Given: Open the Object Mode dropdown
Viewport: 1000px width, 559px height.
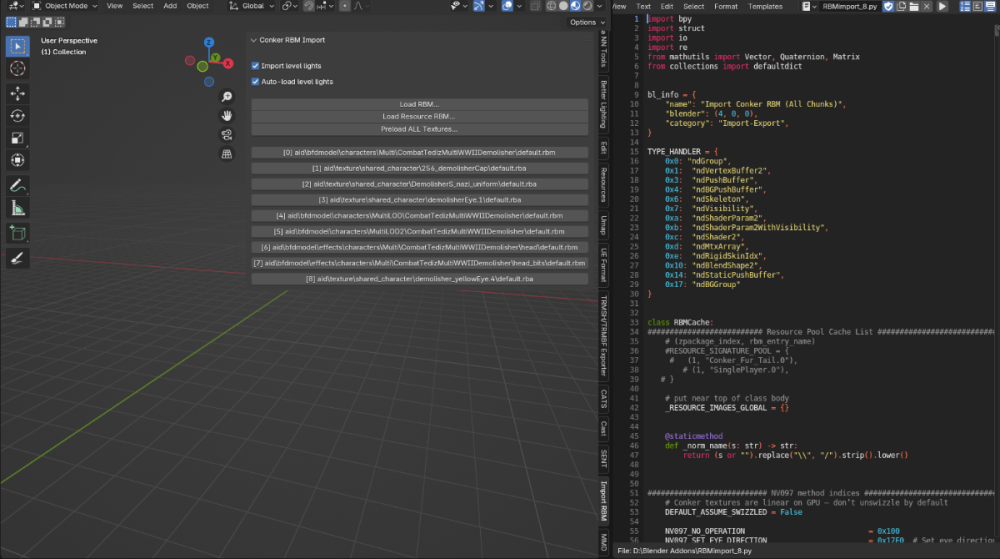Looking at the screenshot, I should click(64, 6).
